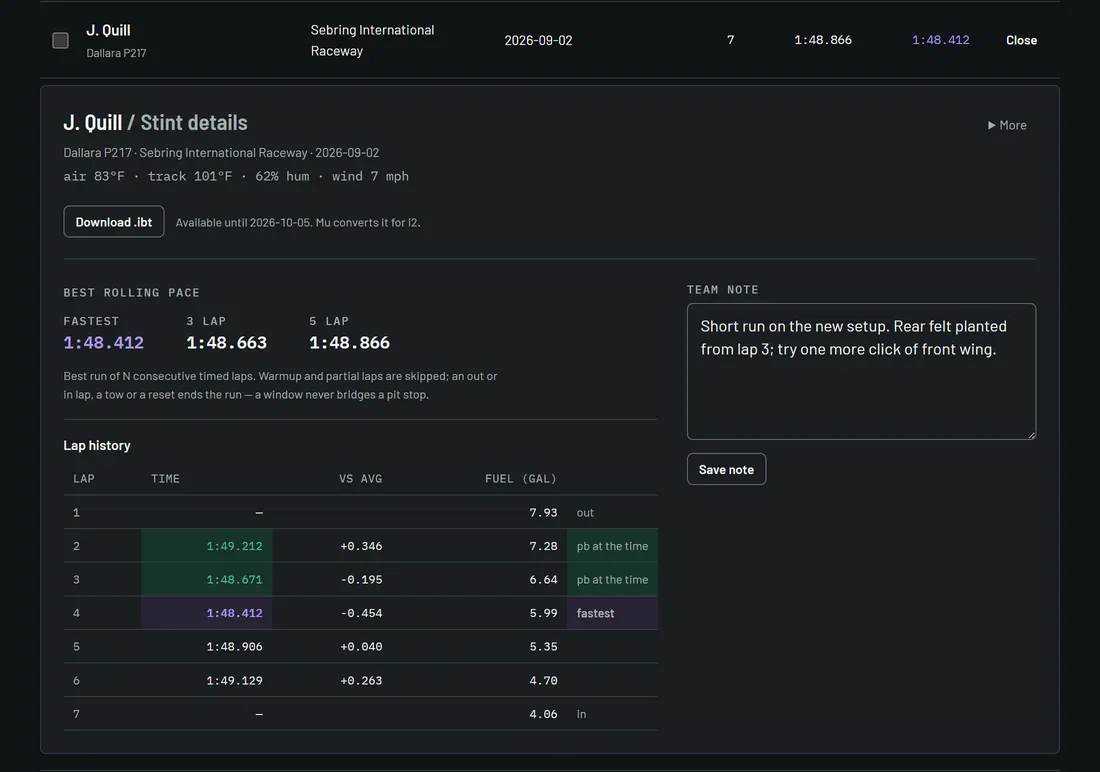Select lap 7 in-lap row
This screenshot has height=772, width=1100.
(x=361, y=714)
